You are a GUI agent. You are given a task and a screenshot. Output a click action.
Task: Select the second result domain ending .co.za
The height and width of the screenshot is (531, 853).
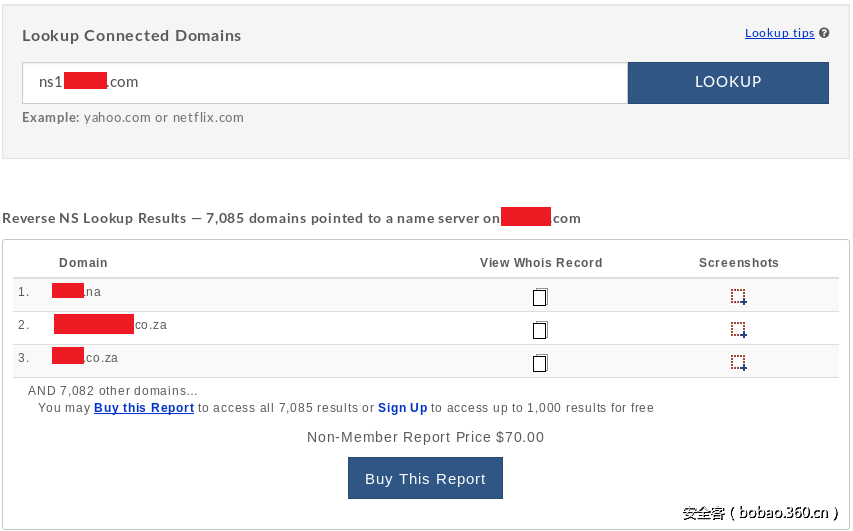pyautogui.click(x=110, y=325)
